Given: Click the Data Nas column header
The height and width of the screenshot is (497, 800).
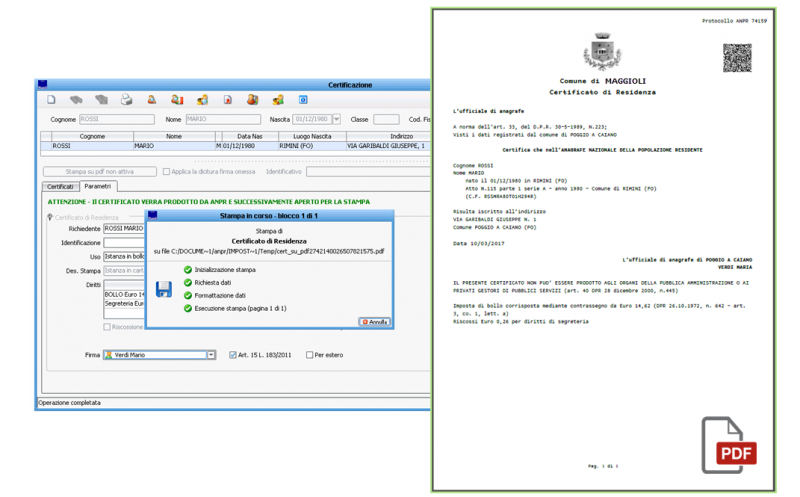Looking at the screenshot, I should click(x=250, y=136).
